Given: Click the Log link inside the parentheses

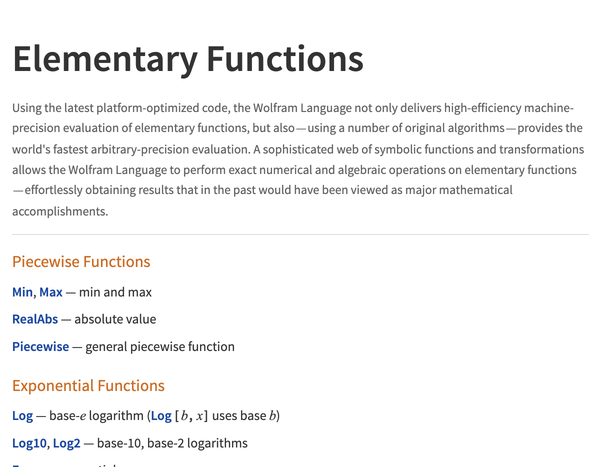Looking at the screenshot, I should point(160,415).
